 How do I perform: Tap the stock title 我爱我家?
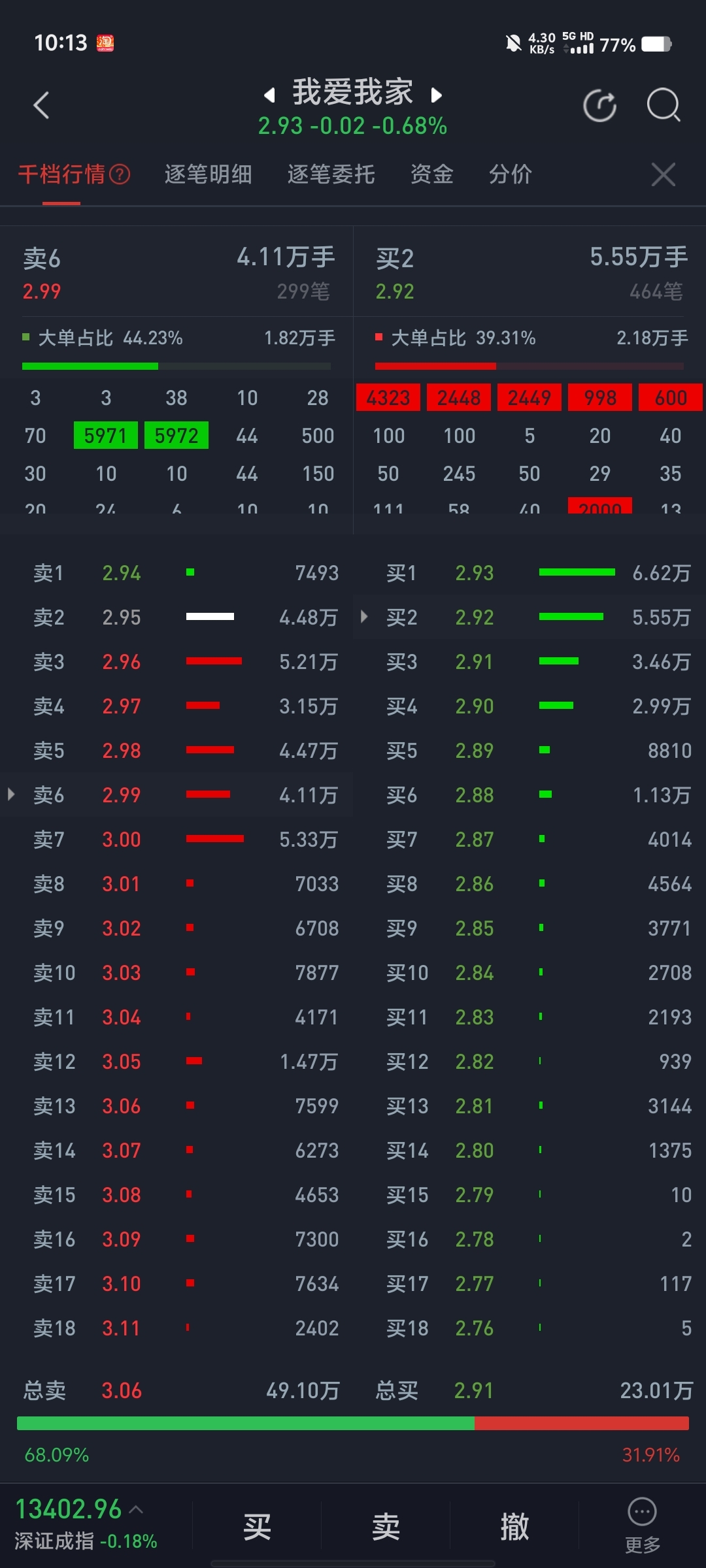353,92
